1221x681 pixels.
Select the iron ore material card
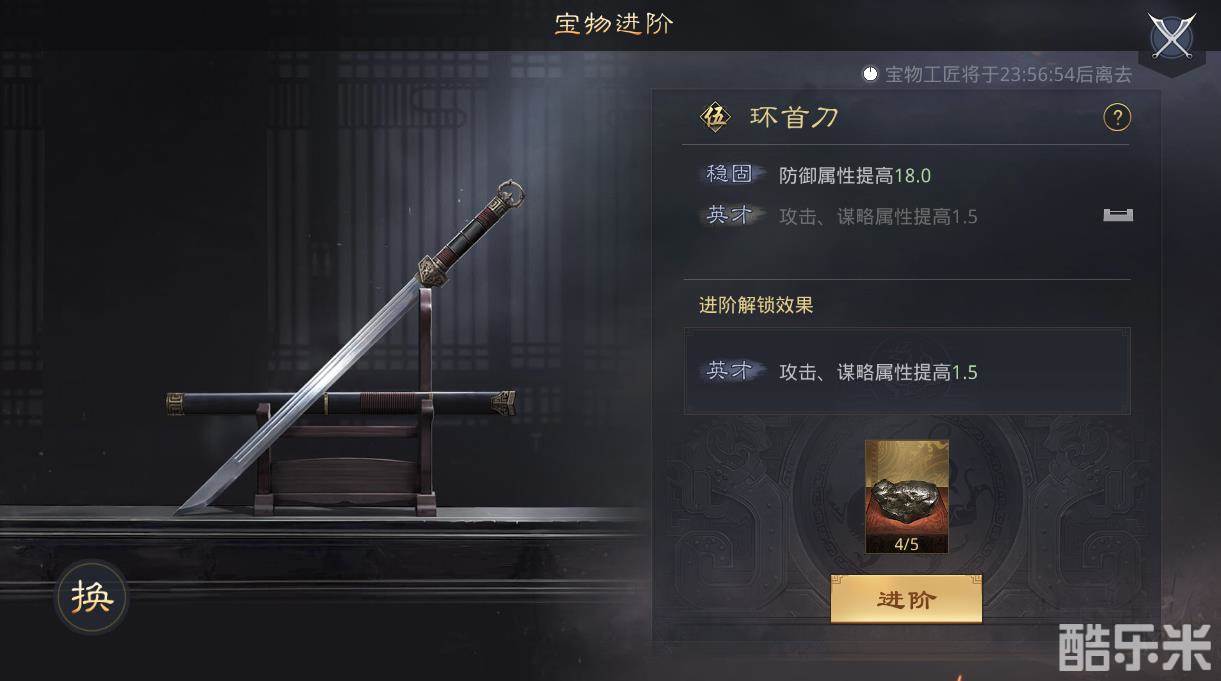[x=907, y=496]
